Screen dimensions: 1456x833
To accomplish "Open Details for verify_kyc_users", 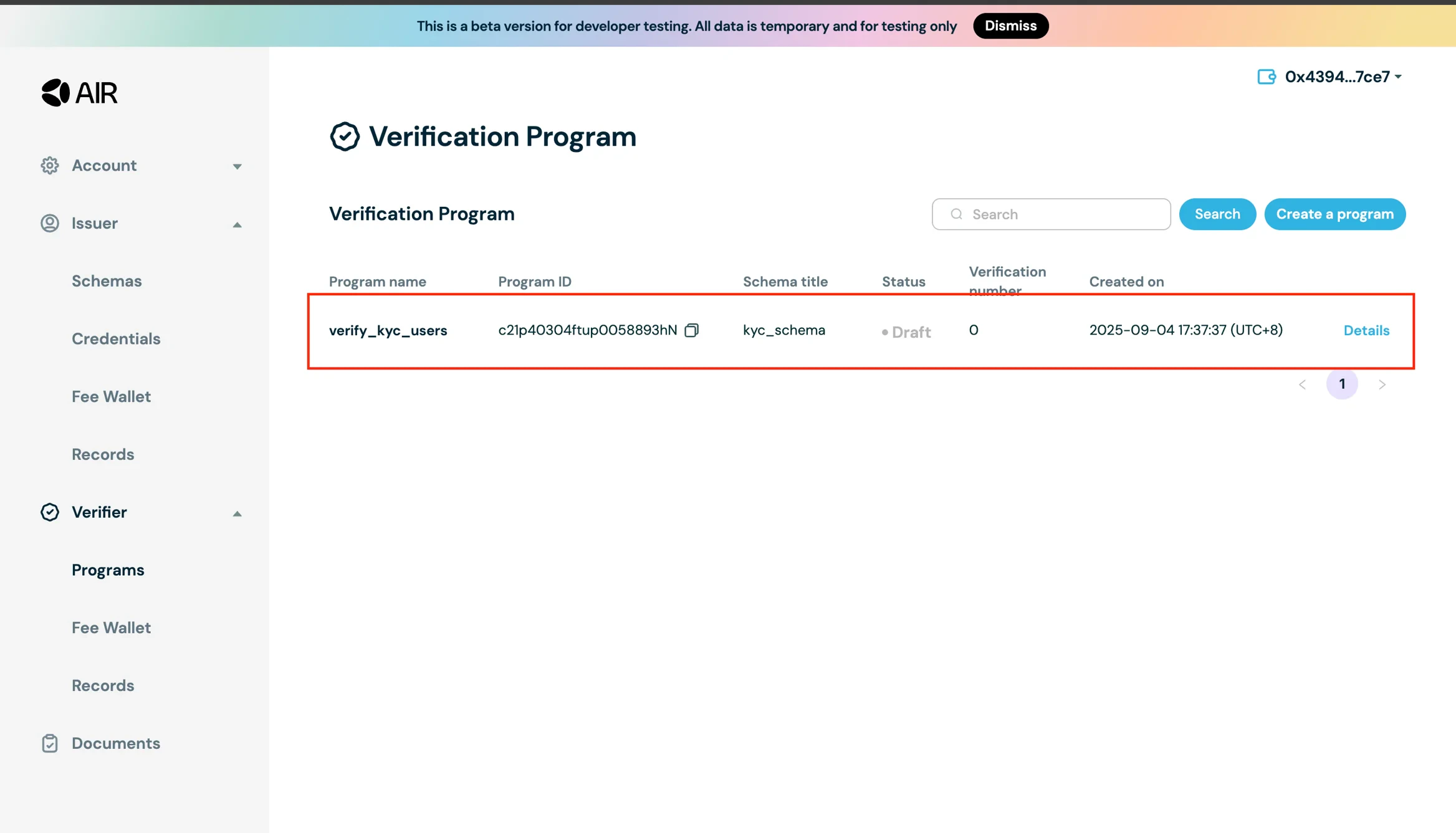I will [x=1366, y=330].
